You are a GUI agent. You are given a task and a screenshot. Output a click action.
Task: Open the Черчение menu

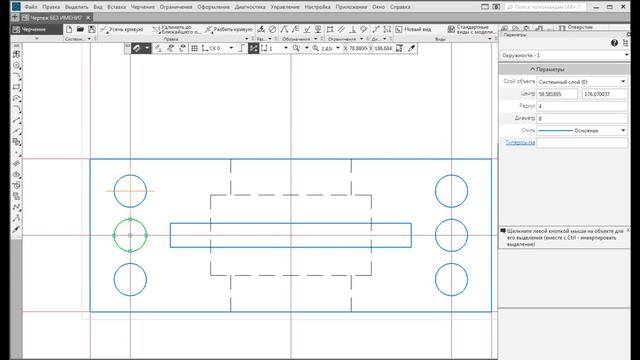[x=143, y=7]
